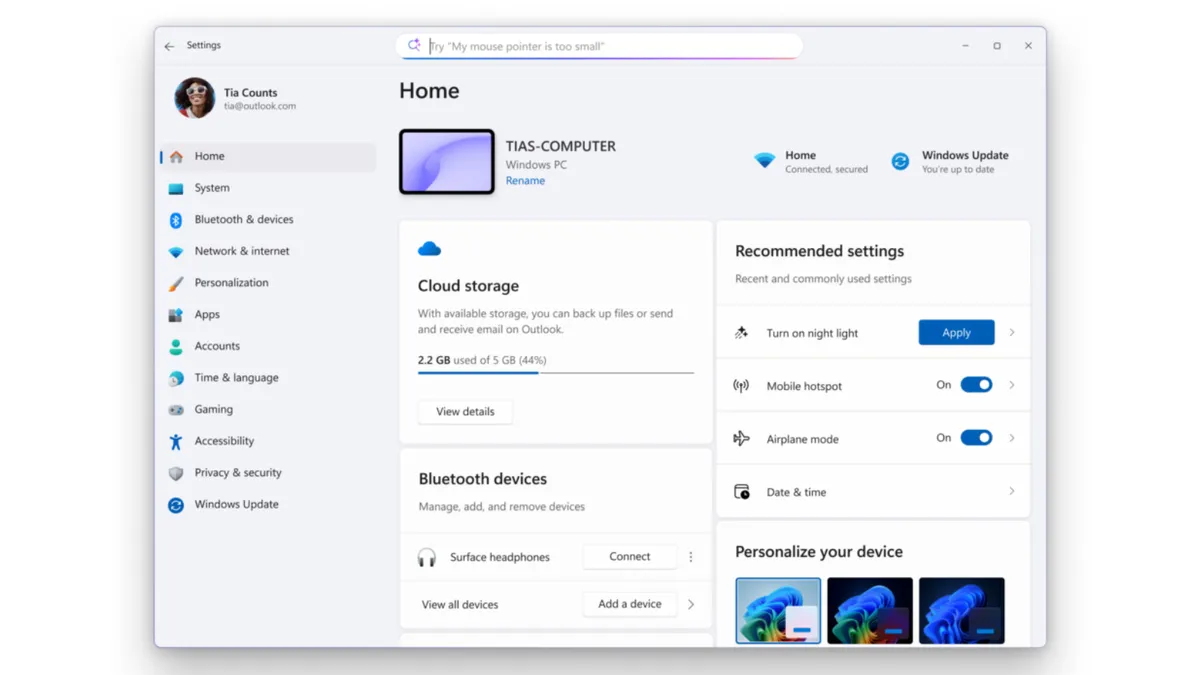Open Gaming settings from the sidebar
Image resolution: width=1200 pixels, height=675 pixels.
tap(214, 409)
